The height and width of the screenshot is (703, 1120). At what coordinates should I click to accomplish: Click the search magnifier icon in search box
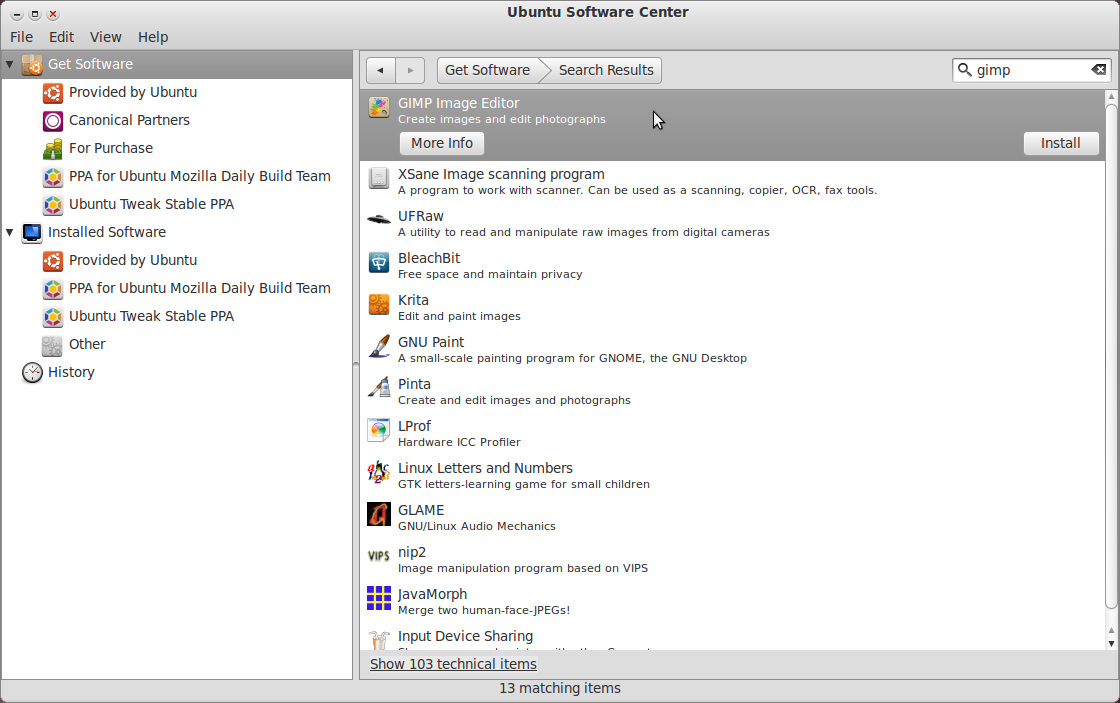point(964,69)
